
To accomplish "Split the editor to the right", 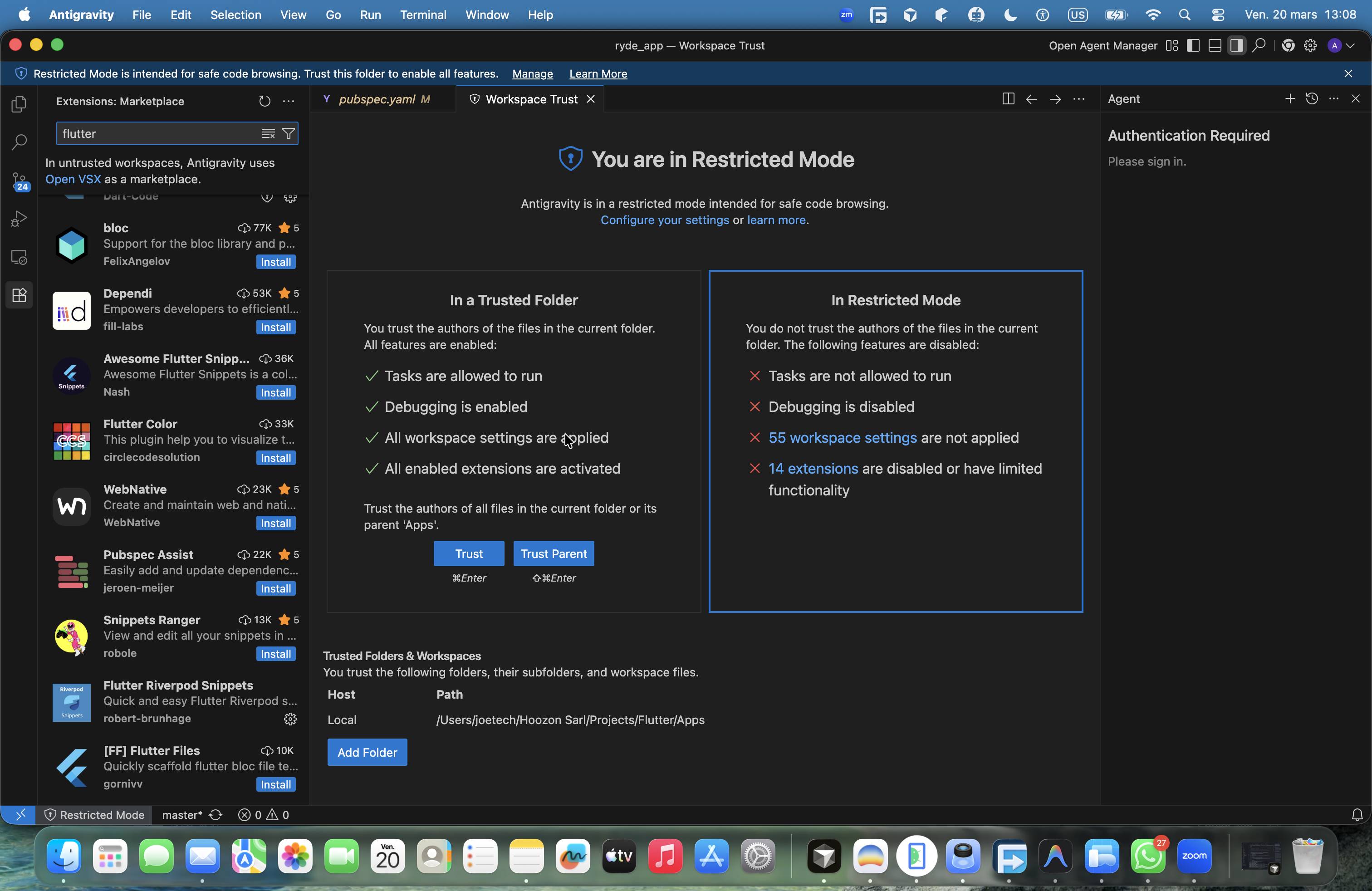I will (x=1008, y=99).
